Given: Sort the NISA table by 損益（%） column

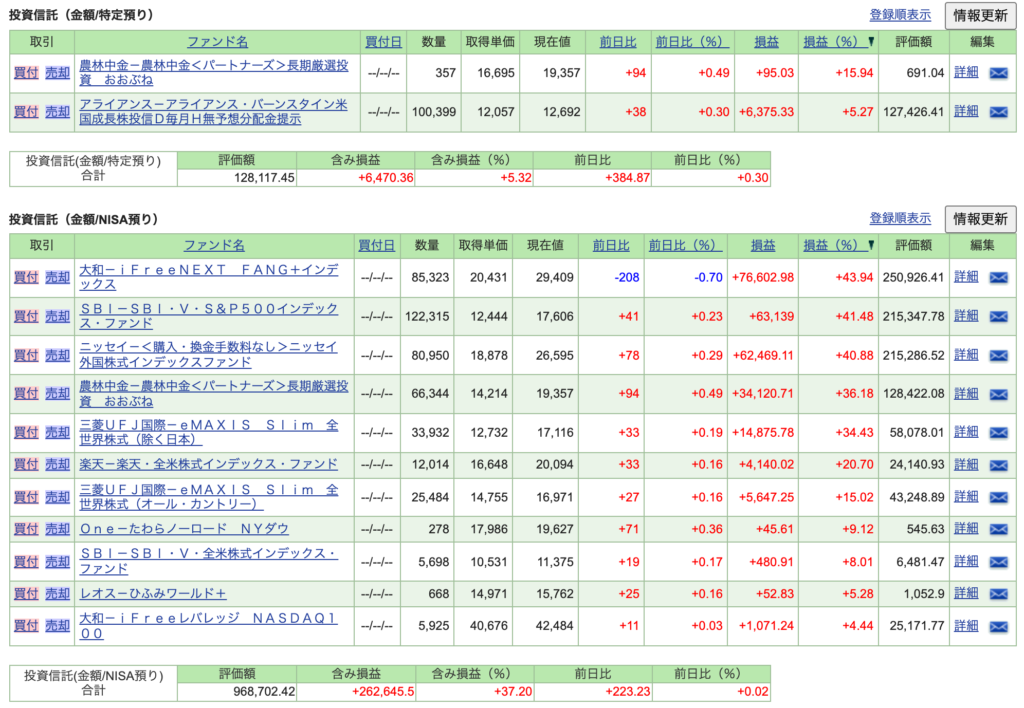Looking at the screenshot, I should pos(834,246).
